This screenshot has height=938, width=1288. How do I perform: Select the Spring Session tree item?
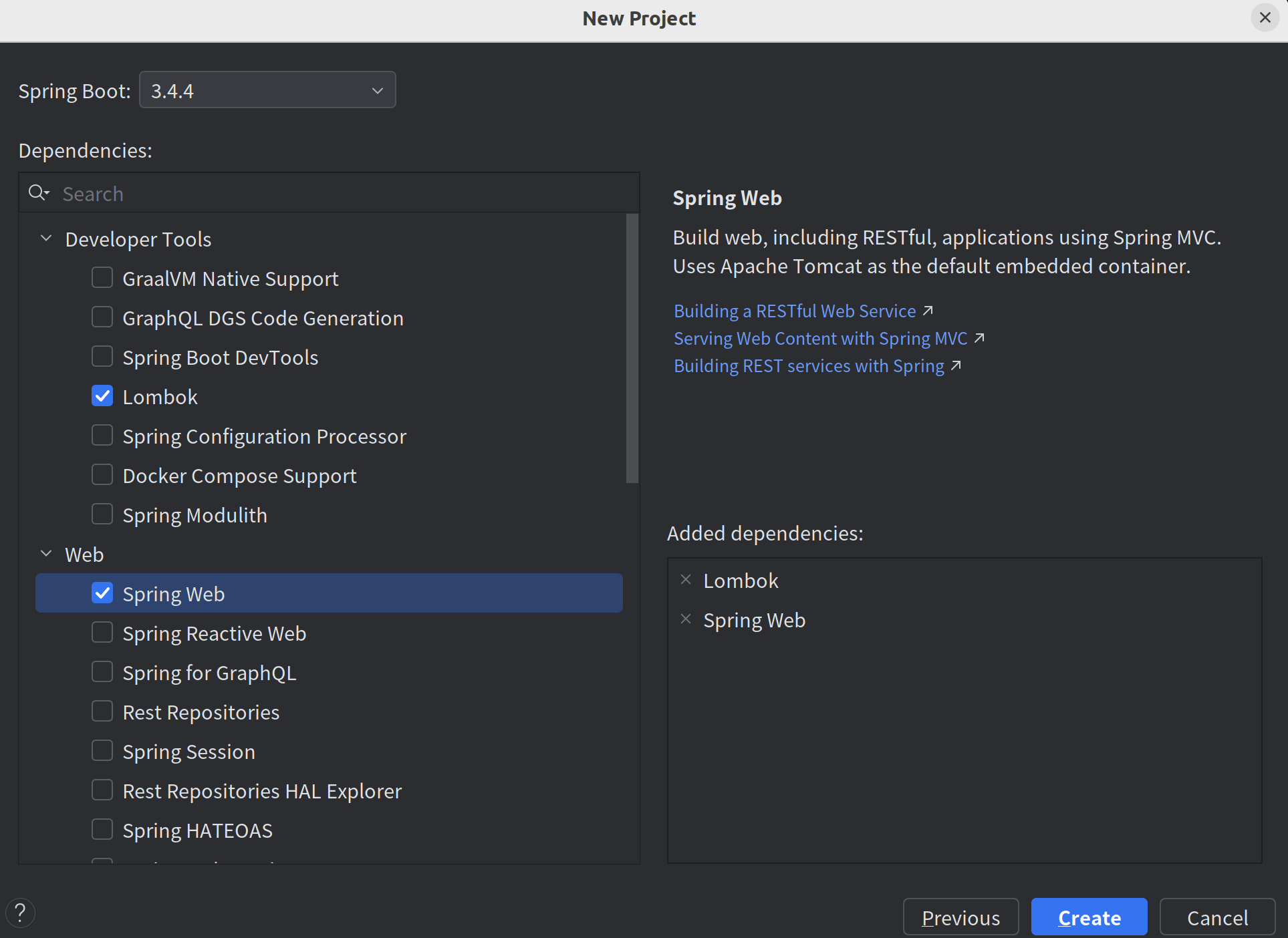click(188, 752)
